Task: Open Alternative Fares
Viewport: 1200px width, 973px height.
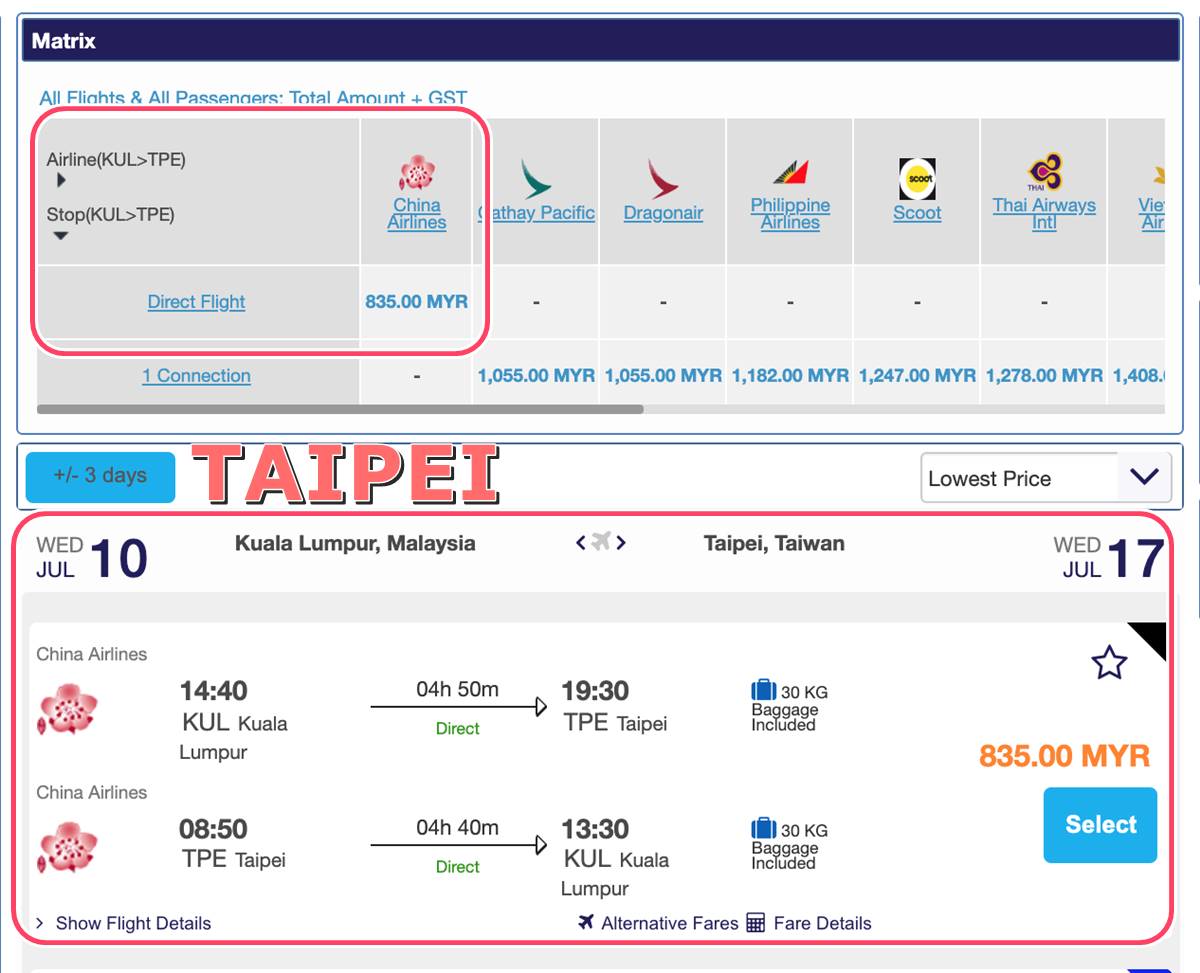Action: coord(669,923)
